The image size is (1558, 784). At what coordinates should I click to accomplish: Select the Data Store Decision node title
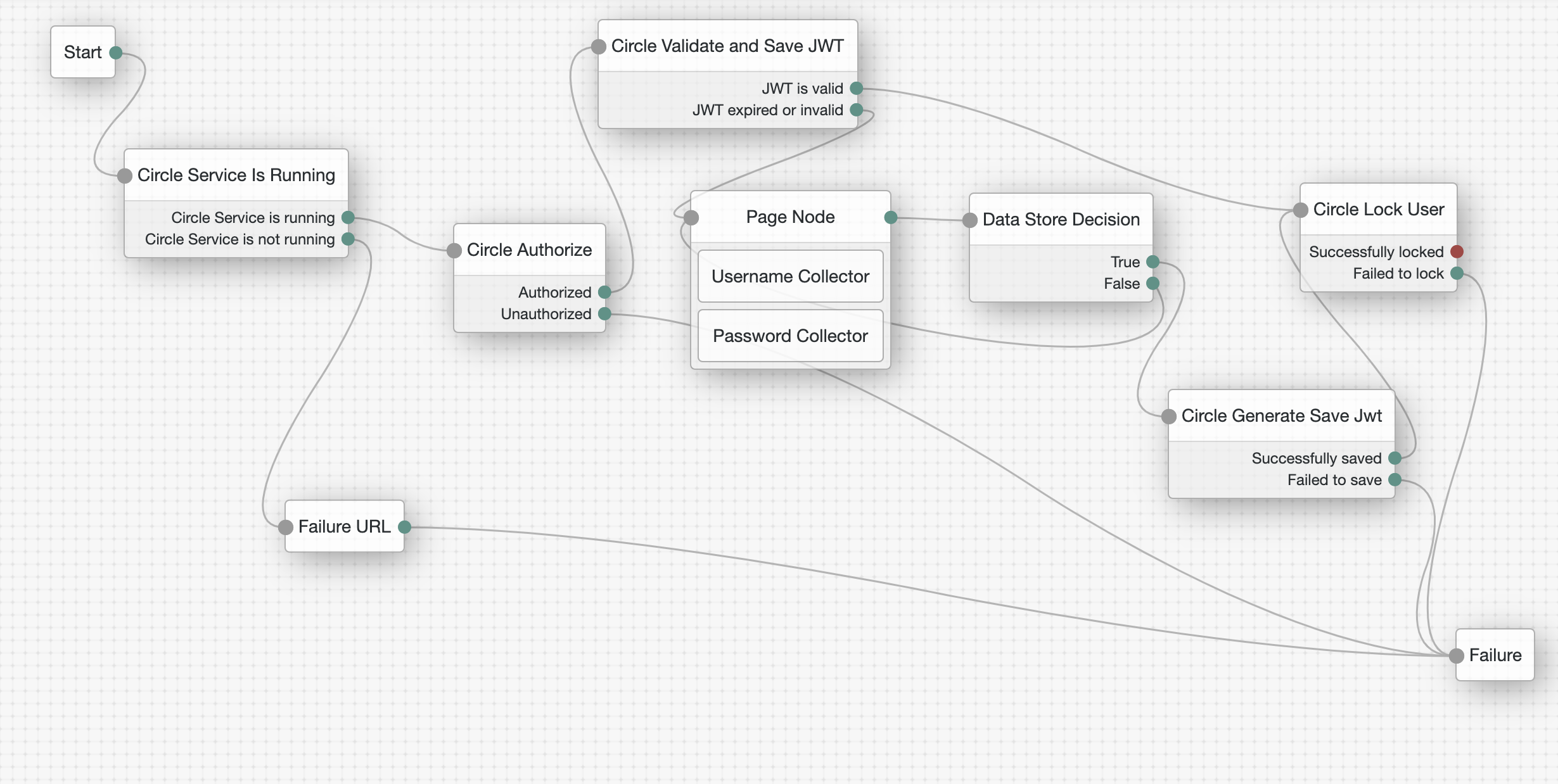click(1061, 220)
